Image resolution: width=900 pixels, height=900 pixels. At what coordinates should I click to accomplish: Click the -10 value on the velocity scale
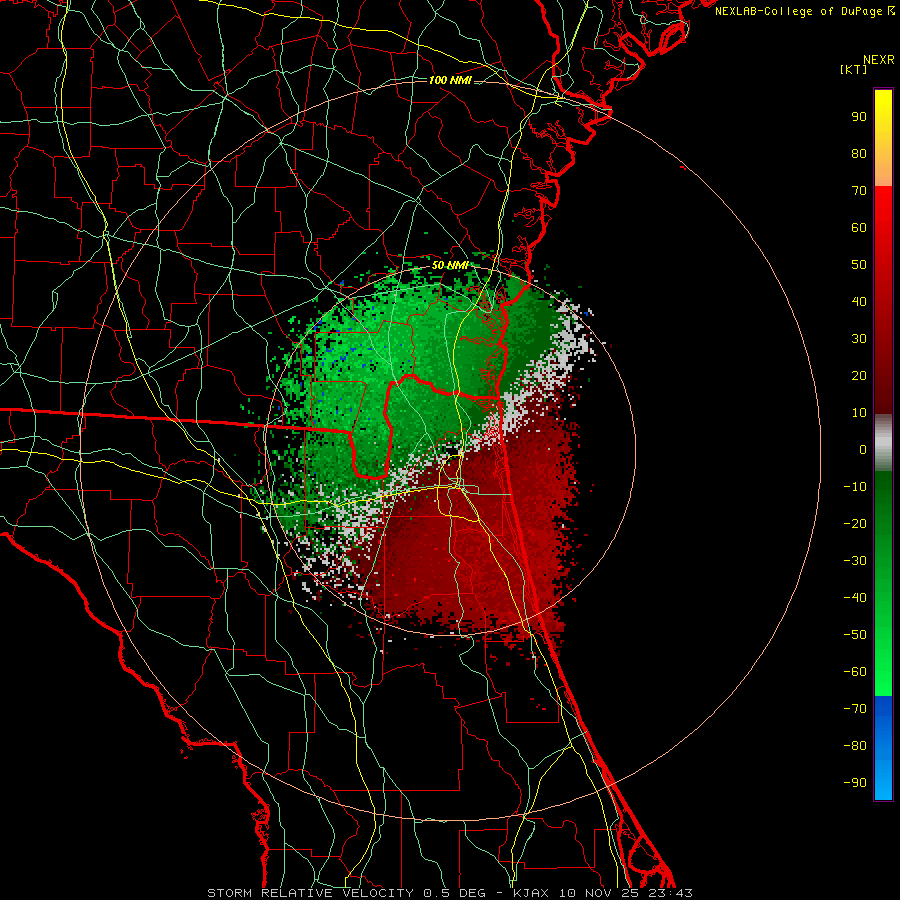855,487
